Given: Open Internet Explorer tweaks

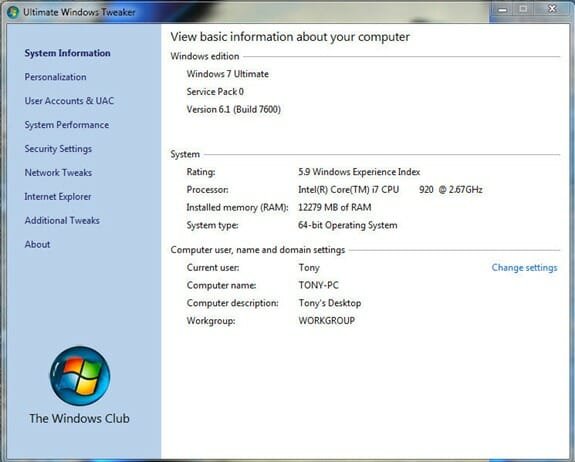Looking at the screenshot, I should click(x=58, y=197).
